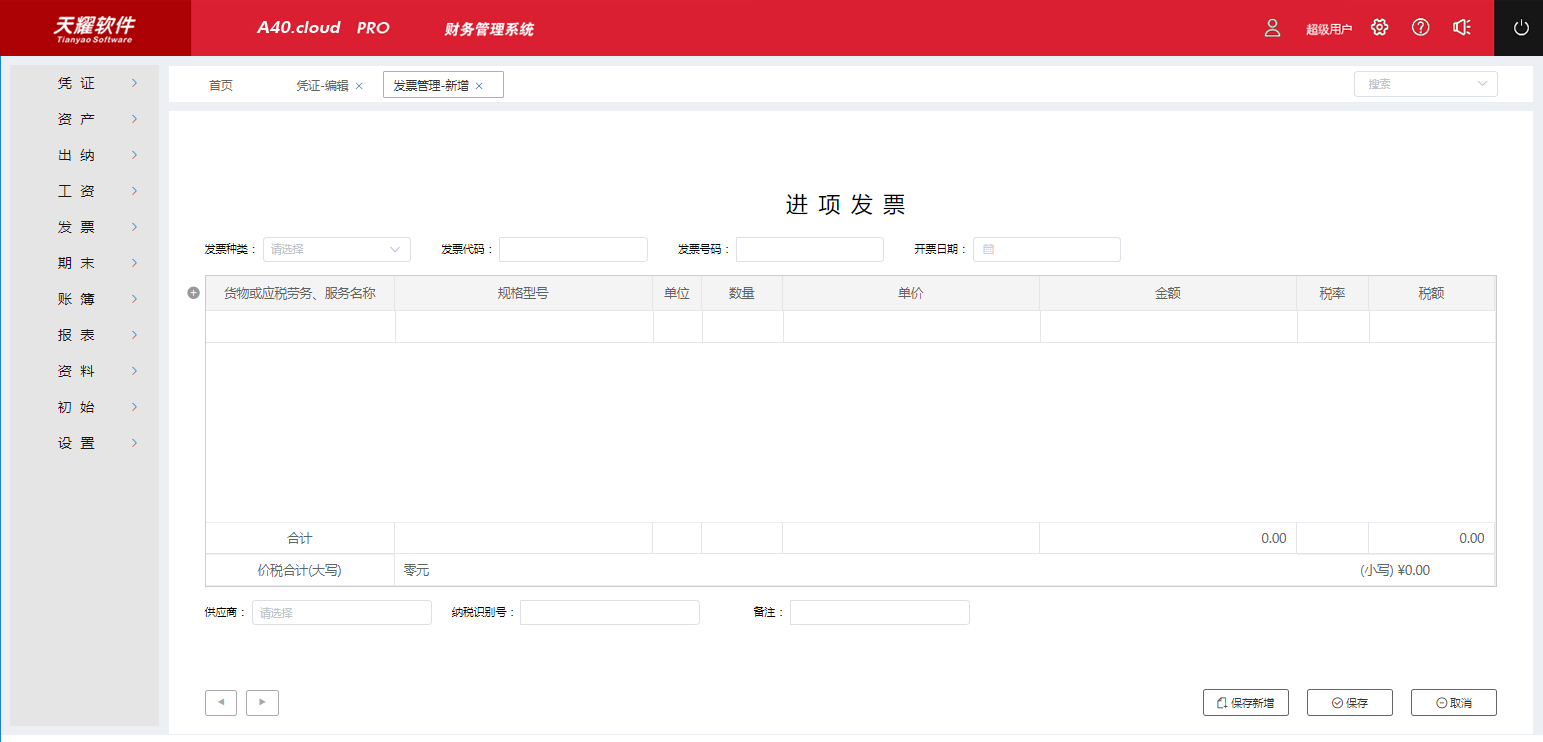The width and height of the screenshot is (1543, 742).
Task: Click the (小写) ¥0.00 total
Action: tap(1395, 570)
